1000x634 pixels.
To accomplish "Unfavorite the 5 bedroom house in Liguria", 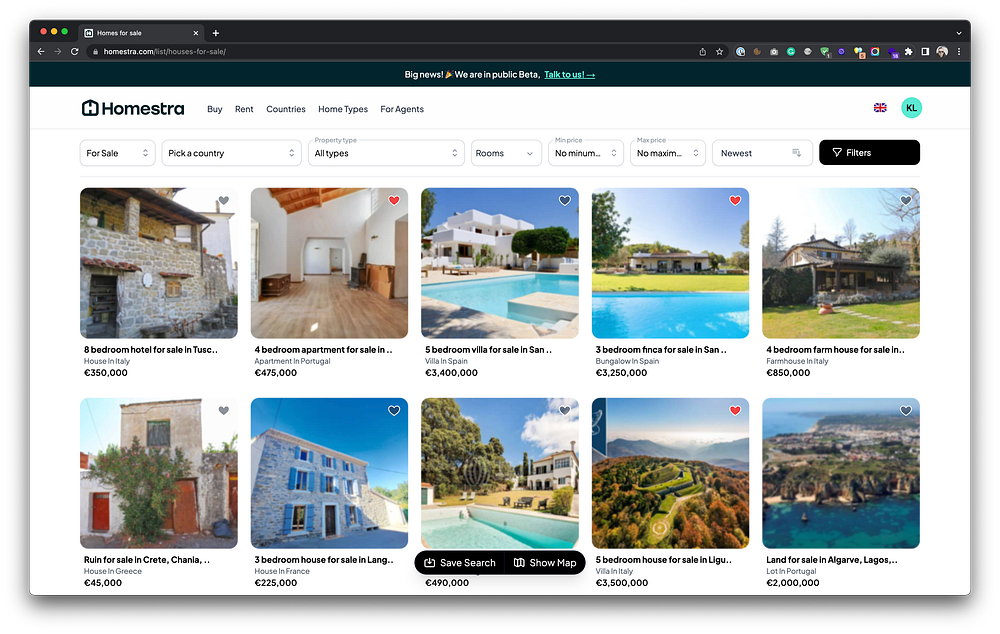I will click(x=735, y=411).
